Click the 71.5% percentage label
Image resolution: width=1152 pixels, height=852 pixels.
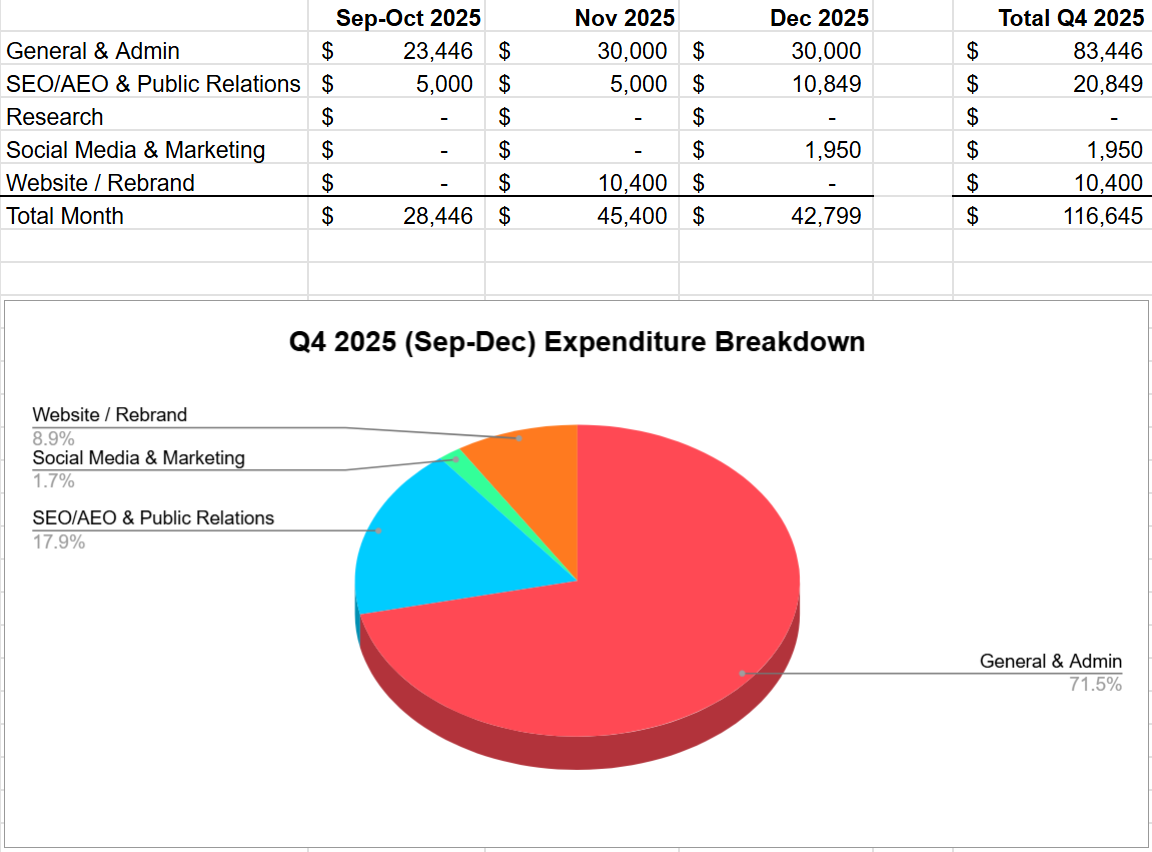pos(1095,685)
